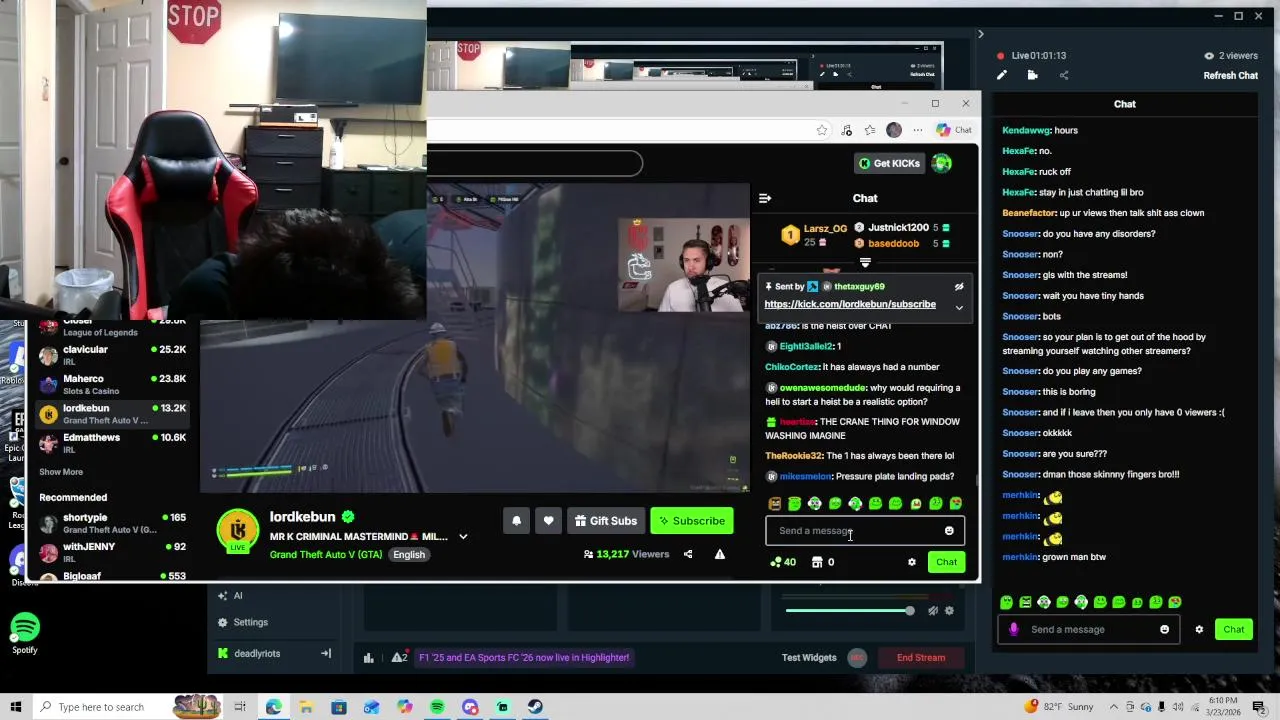
Task: Click the Gift Subs button
Action: pyautogui.click(x=606, y=521)
